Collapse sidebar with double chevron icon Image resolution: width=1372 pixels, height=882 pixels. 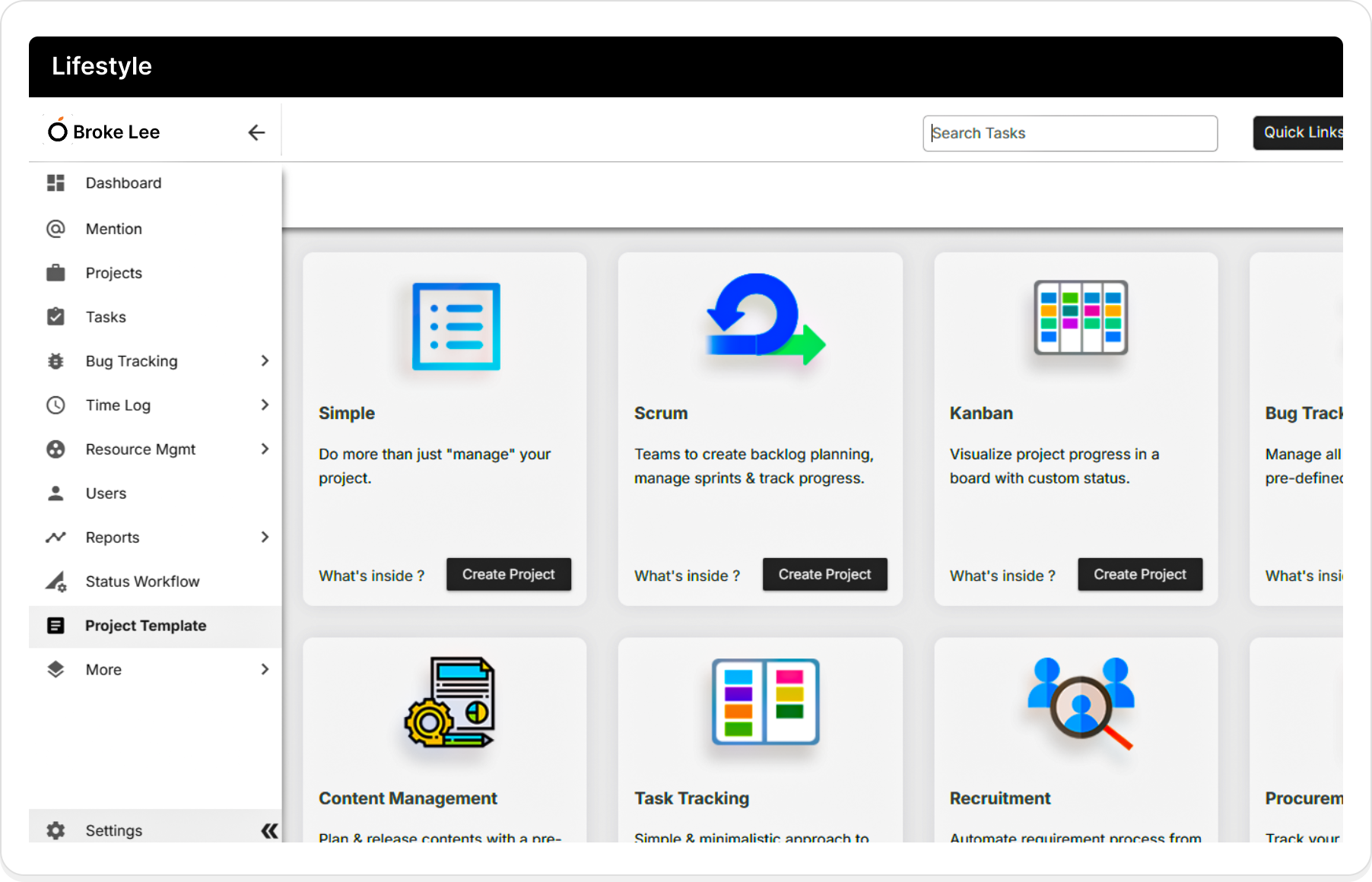pyautogui.click(x=269, y=830)
